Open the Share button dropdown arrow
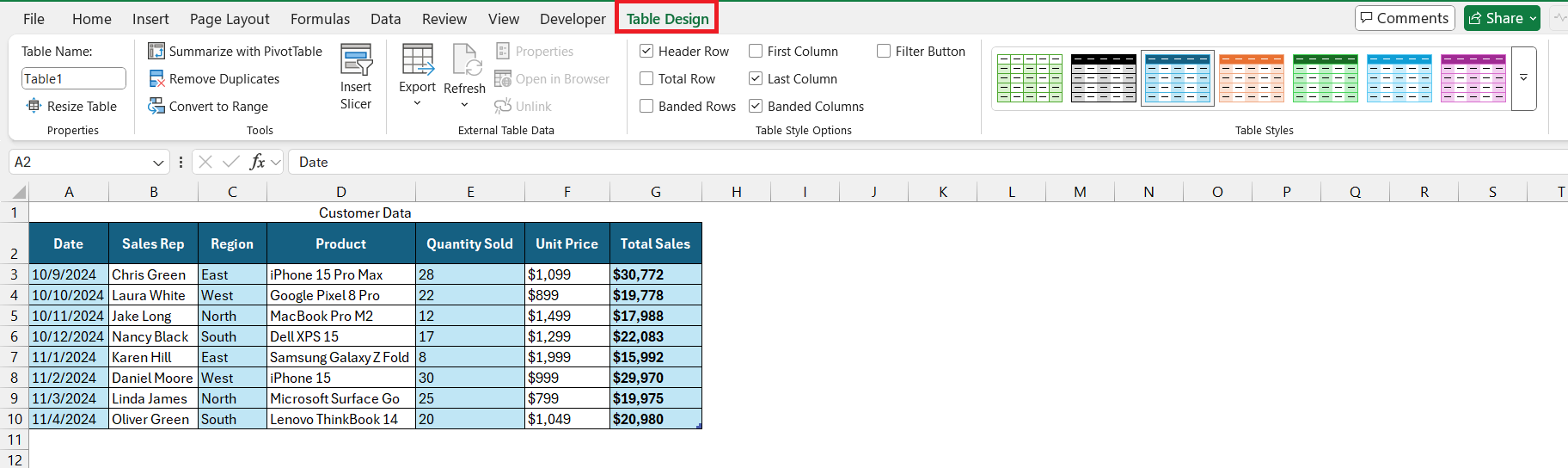 coord(1533,18)
